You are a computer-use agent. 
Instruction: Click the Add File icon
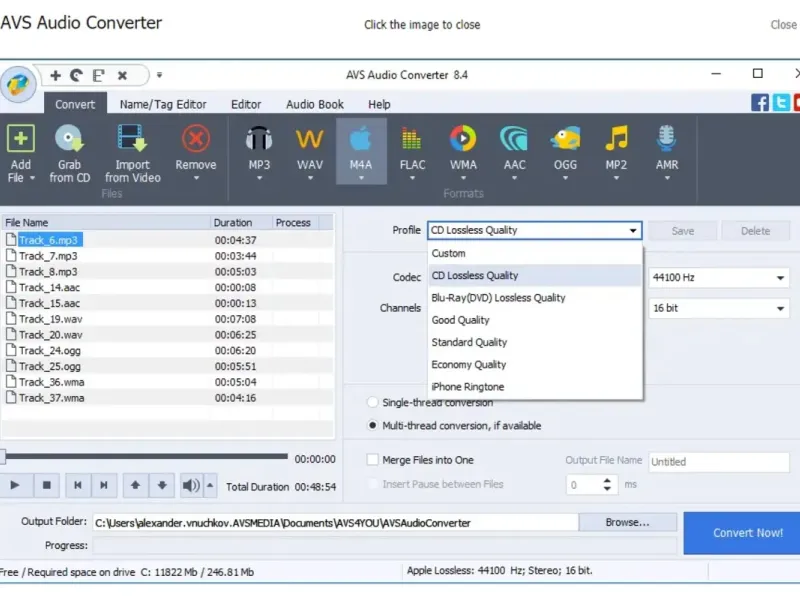coord(21,139)
